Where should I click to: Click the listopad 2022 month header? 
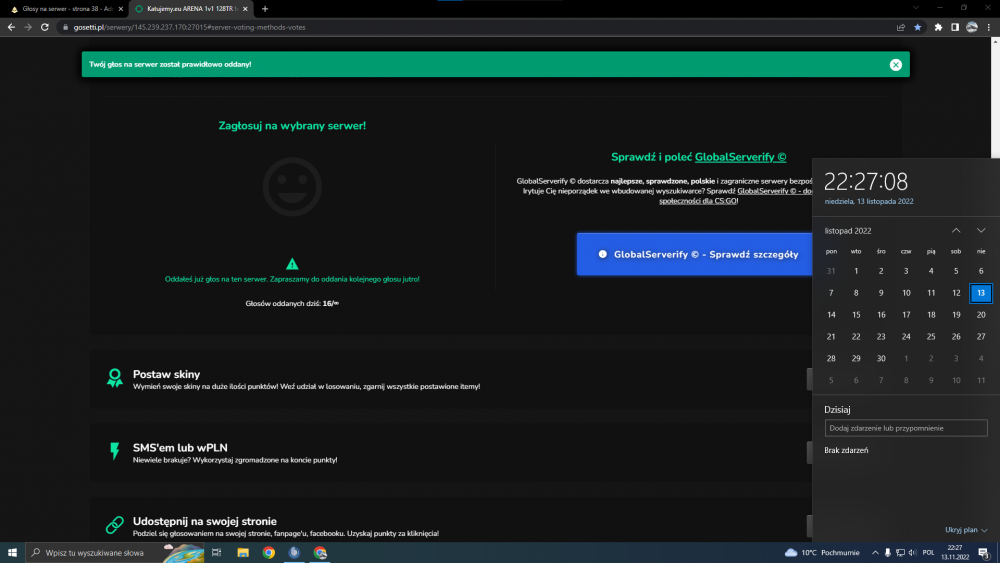point(848,231)
